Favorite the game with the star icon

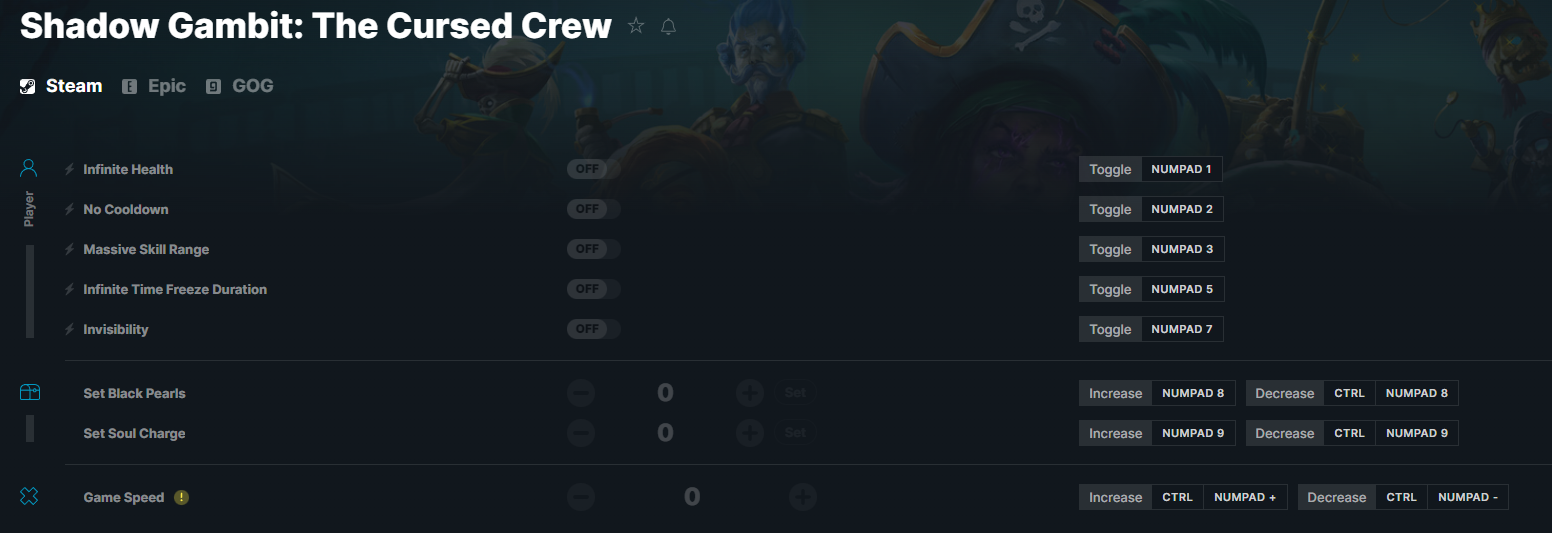(636, 26)
